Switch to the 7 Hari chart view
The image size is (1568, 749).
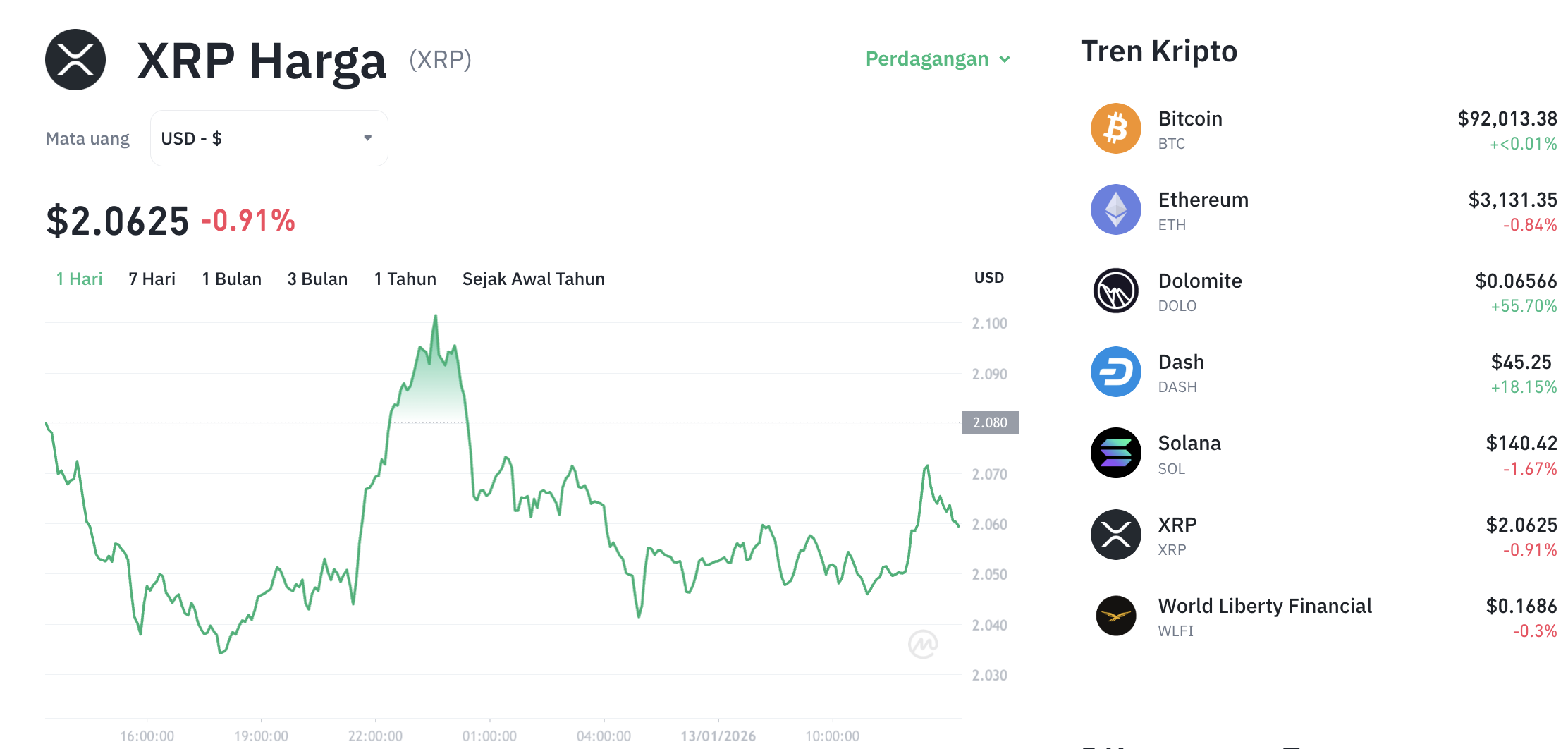[x=152, y=279]
